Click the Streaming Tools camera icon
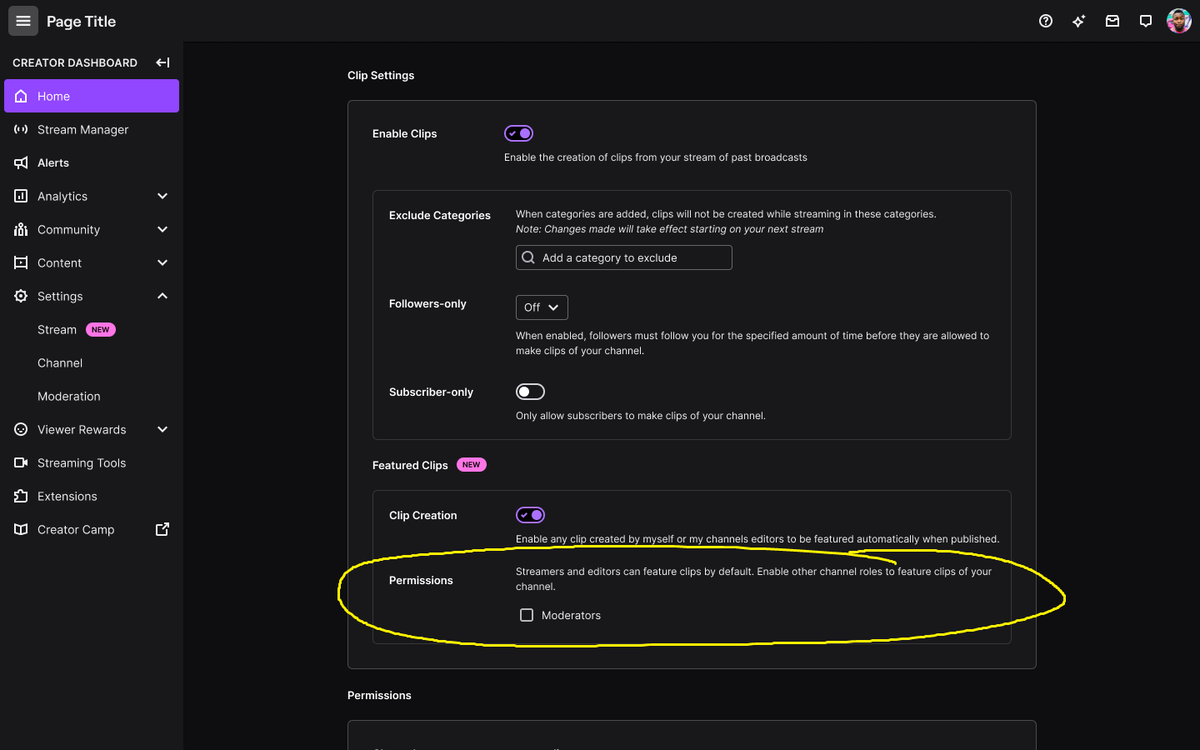The width and height of the screenshot is (1200, 750). coord(21,463)
